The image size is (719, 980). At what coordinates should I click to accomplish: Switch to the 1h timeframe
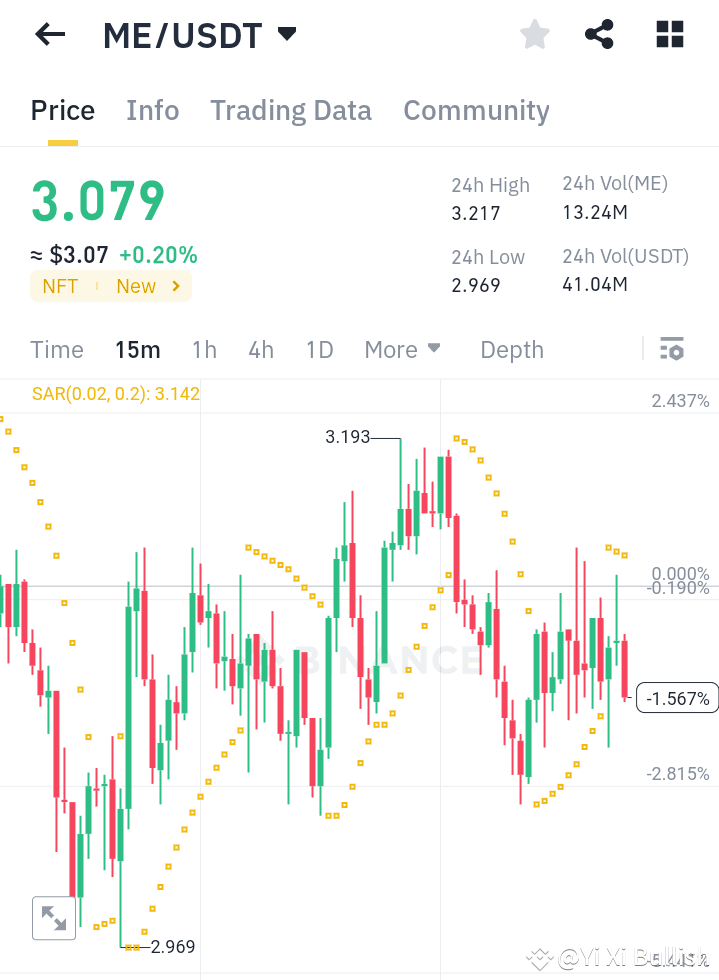coord(204,350)
